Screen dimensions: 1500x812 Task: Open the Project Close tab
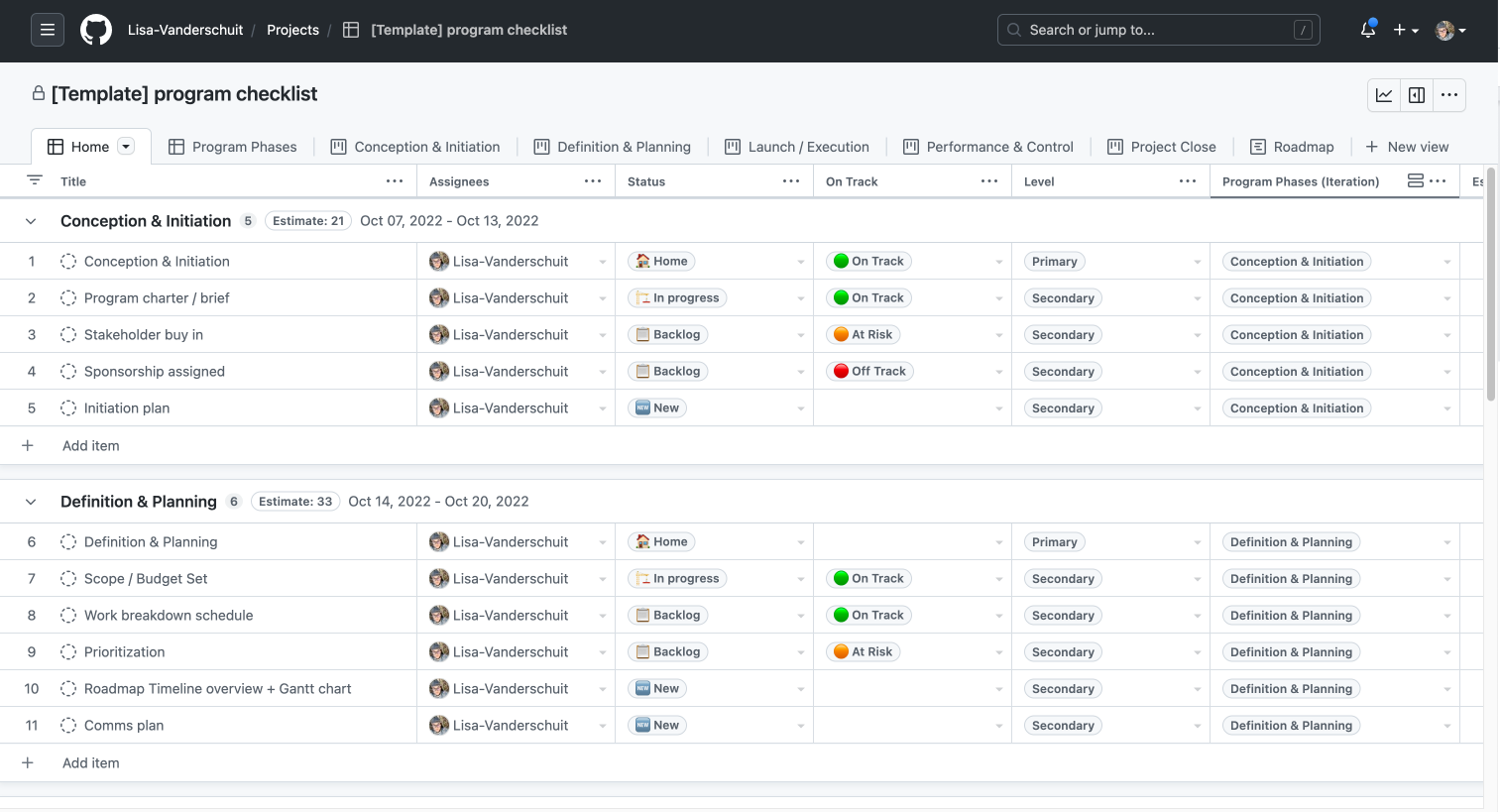(x=1162, y=147)
